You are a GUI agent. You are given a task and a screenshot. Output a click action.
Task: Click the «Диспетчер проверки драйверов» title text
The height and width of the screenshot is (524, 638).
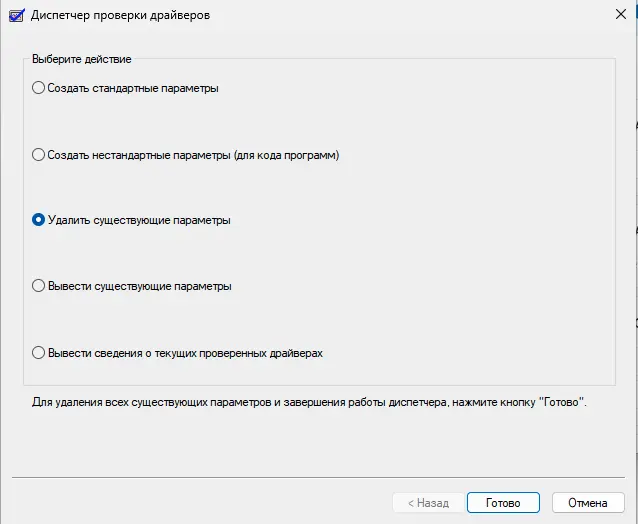[120, 15]
